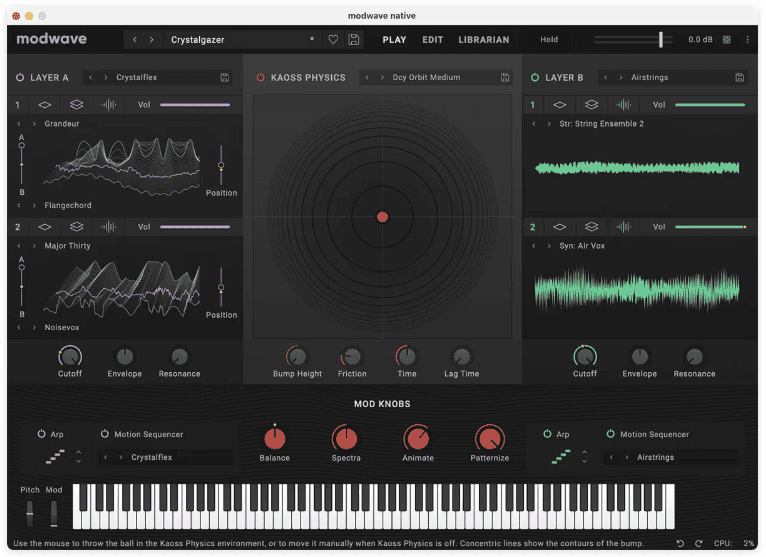
Task: Adjust Layer B oscillator 2 Vol slider
Action: click(710, 227)
